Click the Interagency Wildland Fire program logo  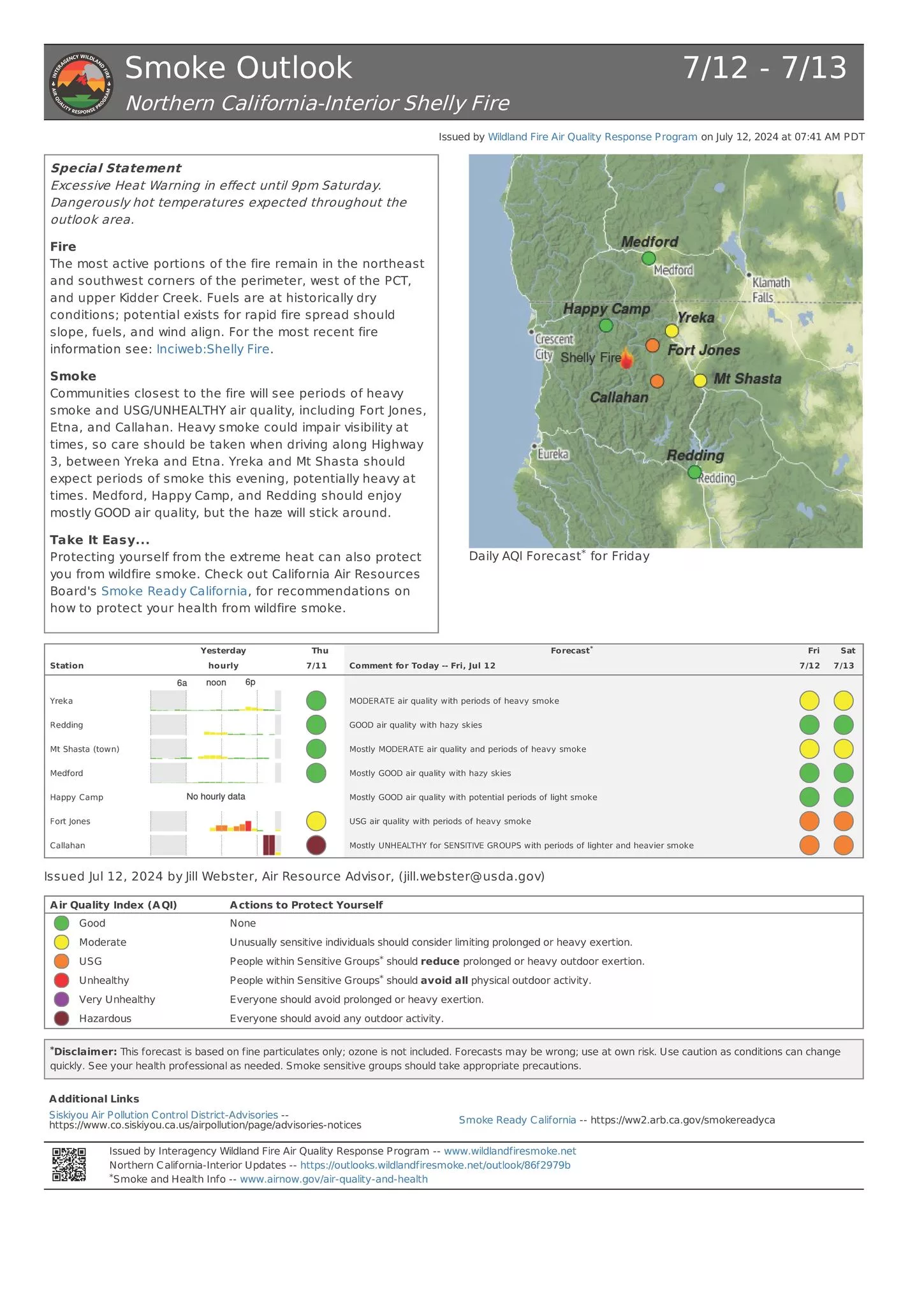coord(82,84)
